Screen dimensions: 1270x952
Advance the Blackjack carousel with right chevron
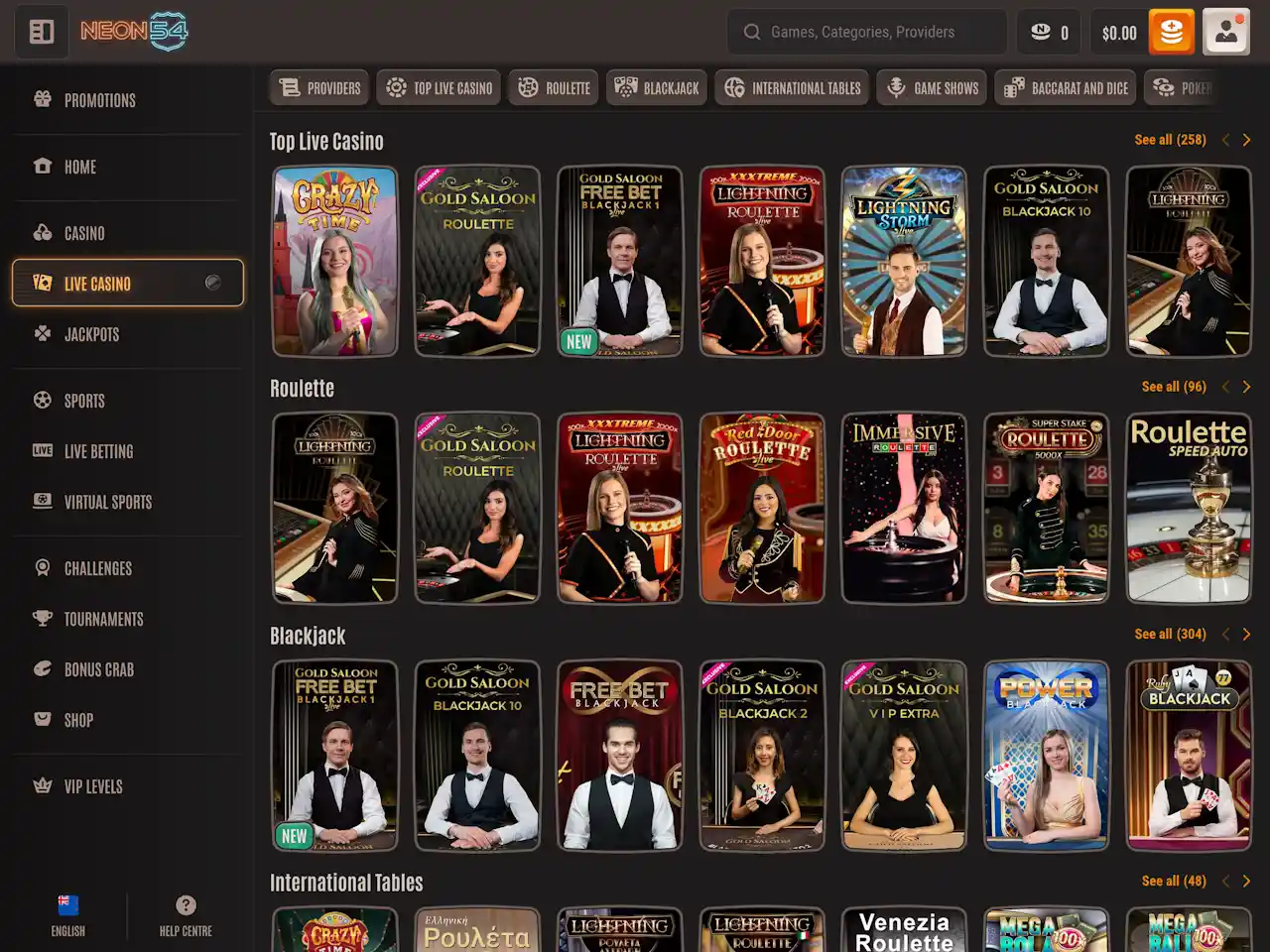pos(1246,634)
